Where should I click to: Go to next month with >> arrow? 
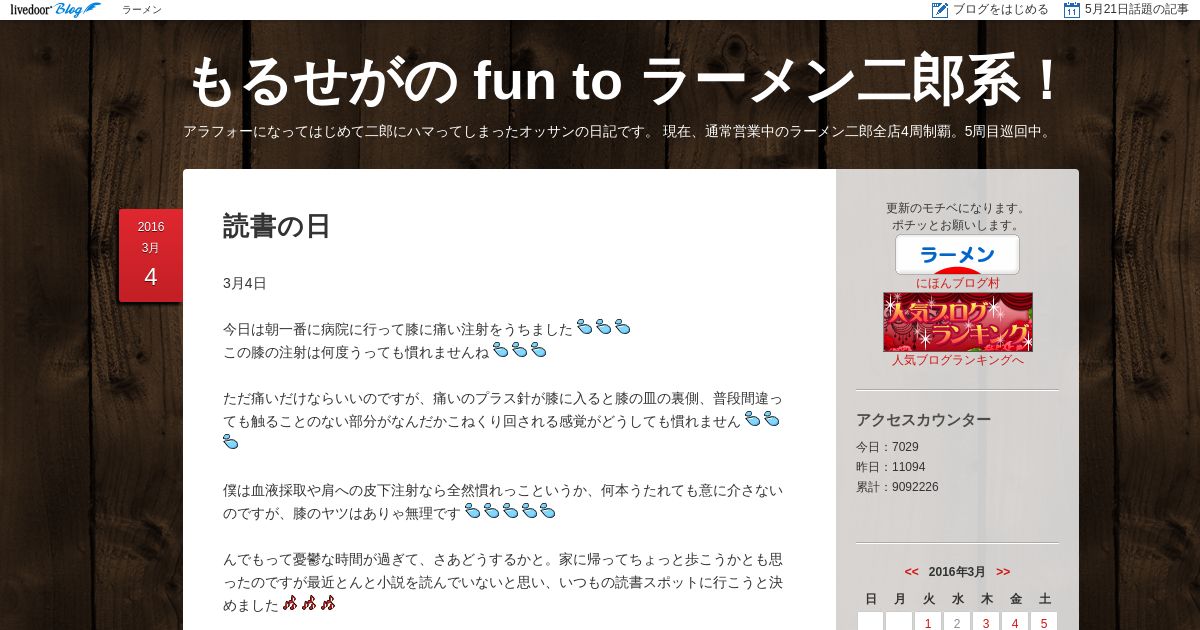(1003, 572)
